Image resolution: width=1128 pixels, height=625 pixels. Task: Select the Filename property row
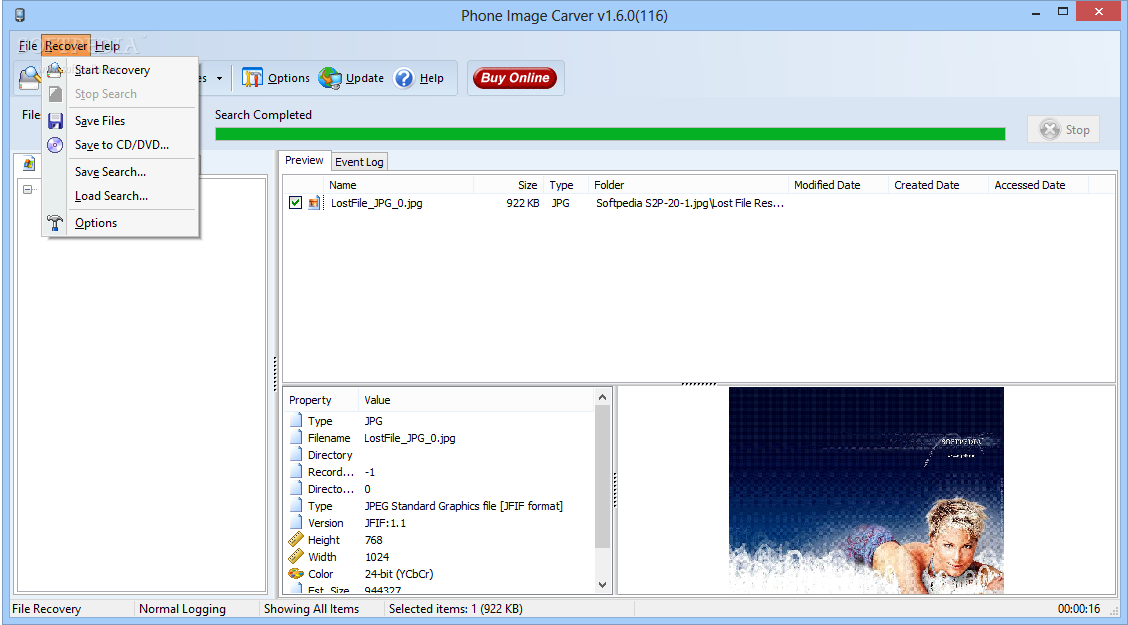pyautogui.click(x=440, y=438)
